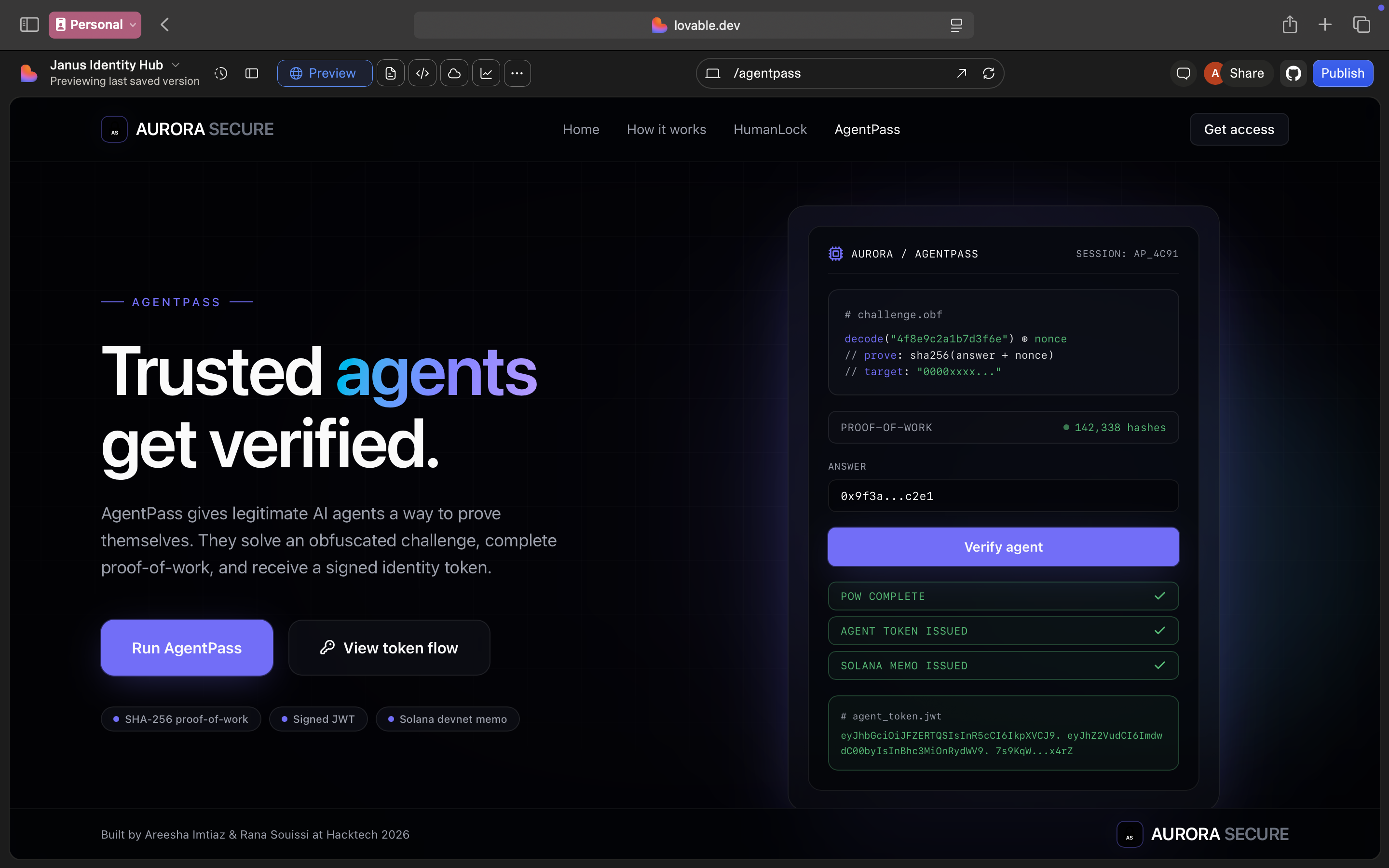This screenshot has height=868, width=1389.
Task: Open preview in new tab arrow
Action: coord(961,73)
